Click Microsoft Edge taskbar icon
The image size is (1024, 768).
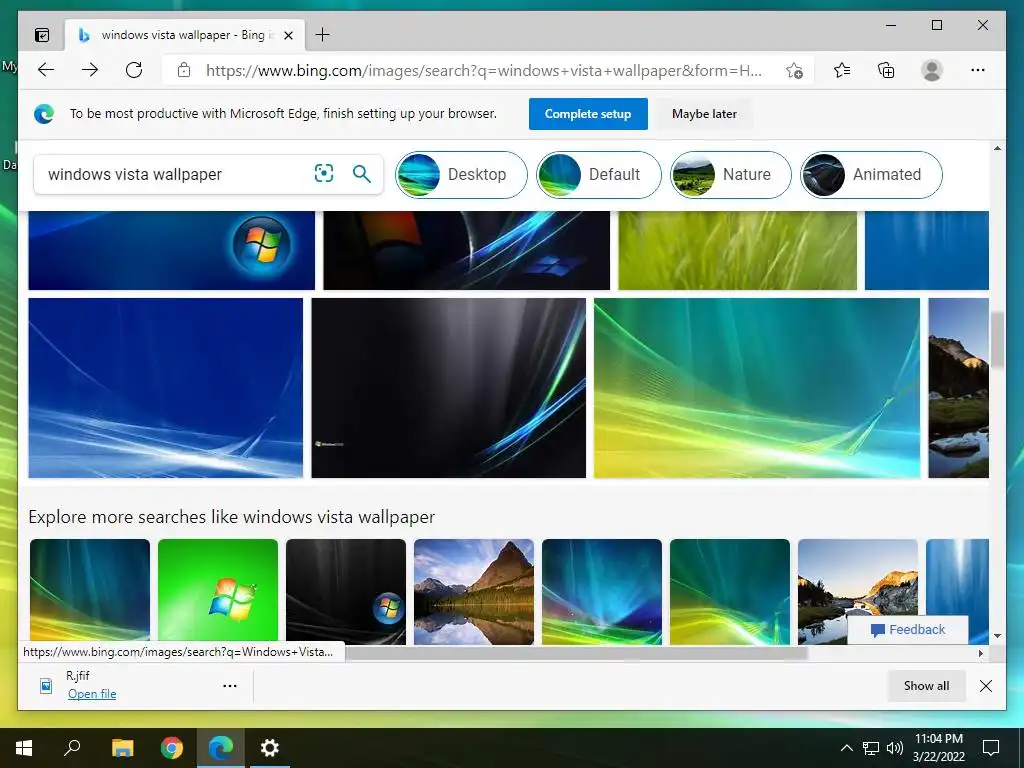click(221, 748)
